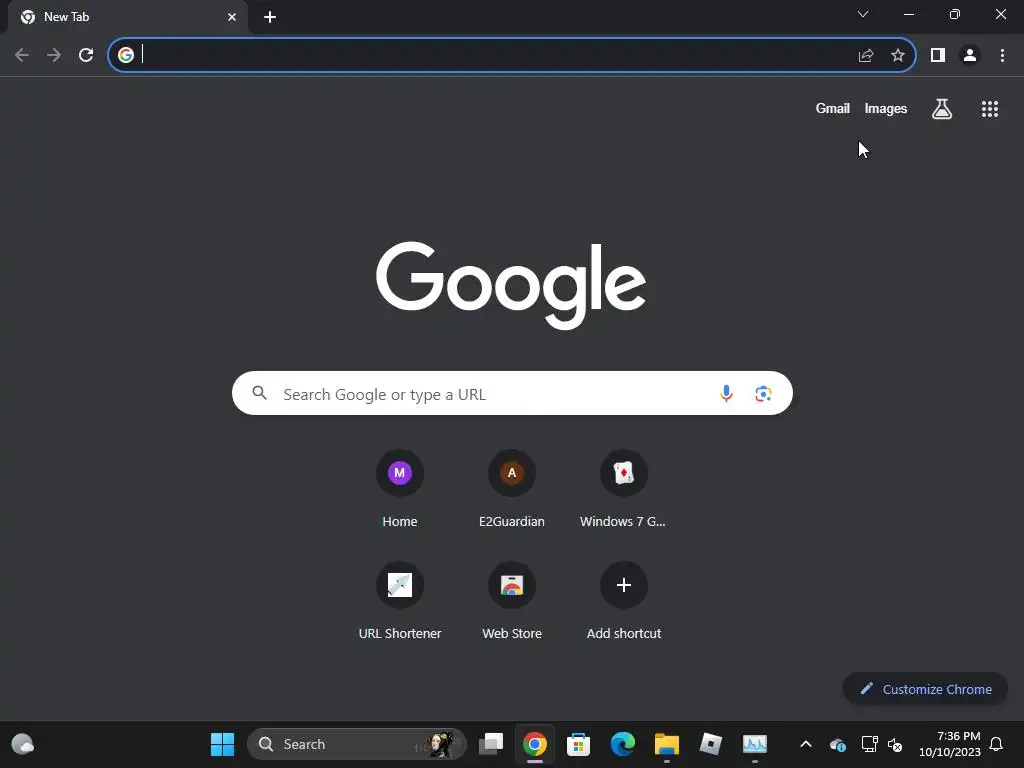Viewport: 1024px width, 768px height.
Task: Open the Chrome three-dot menu
Action: coord(1002,56)
